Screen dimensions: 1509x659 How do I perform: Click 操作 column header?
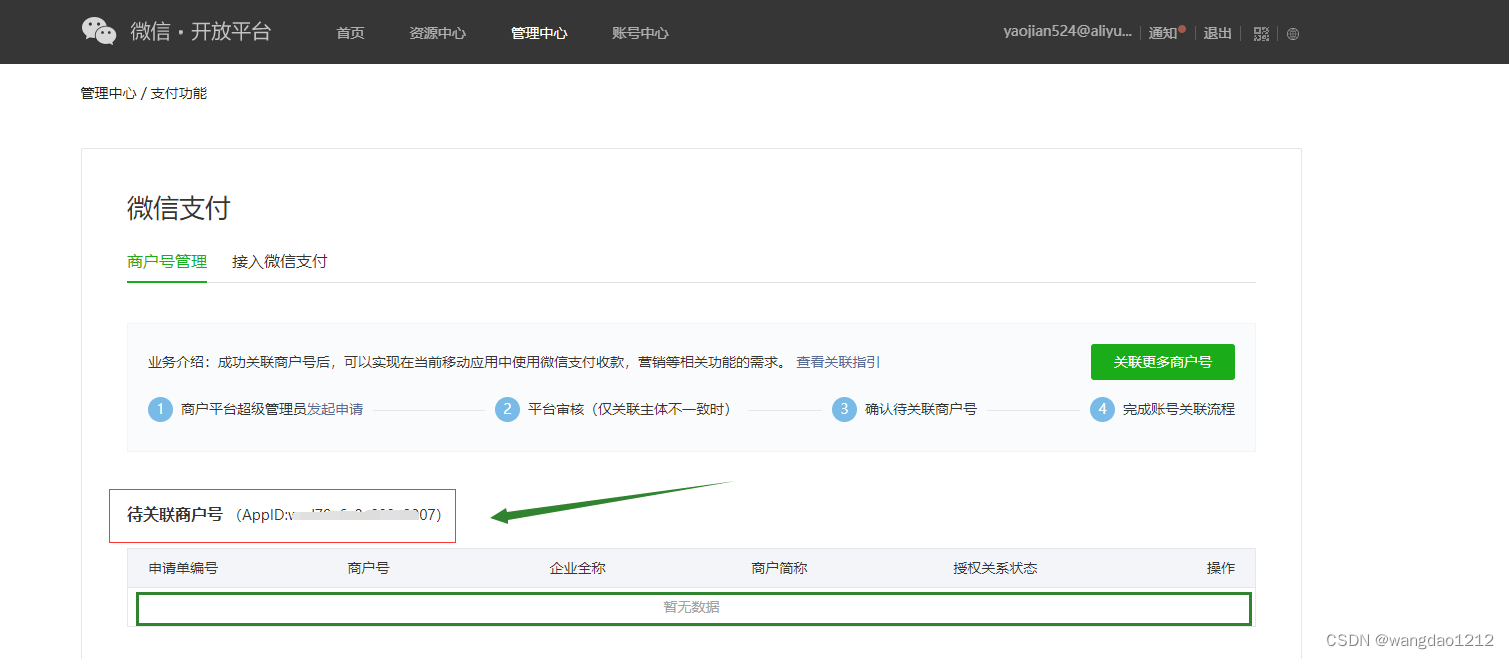click(x=1221, y=568)
